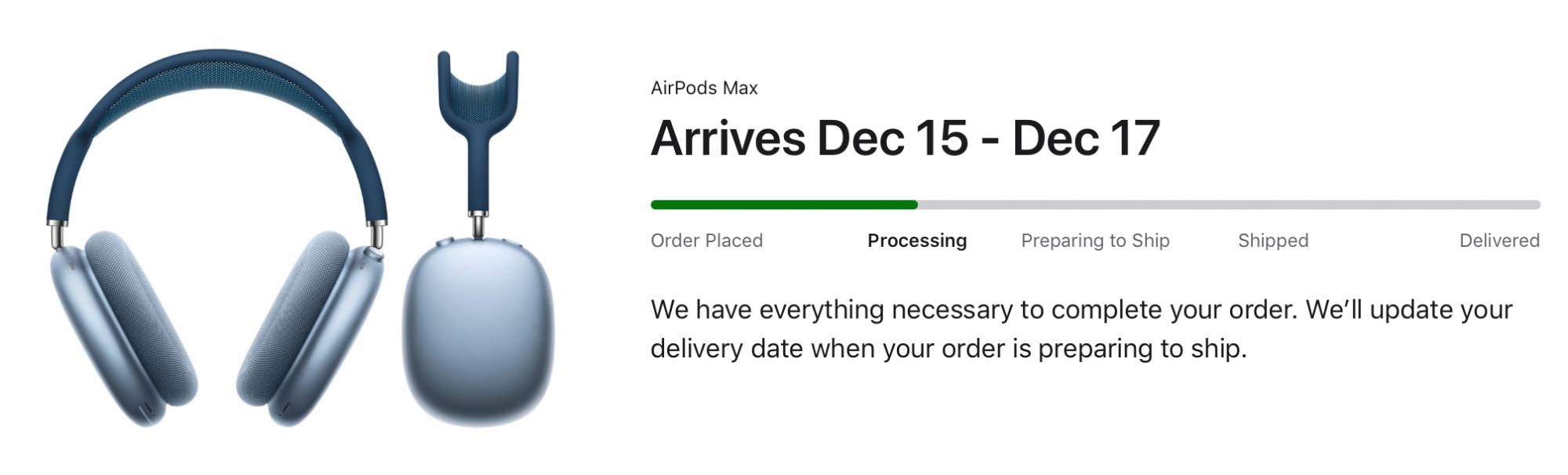Select the Shipped status step
This screenshot has width=1568, height=475.
pyautogui.click(x=1273, y=241)
